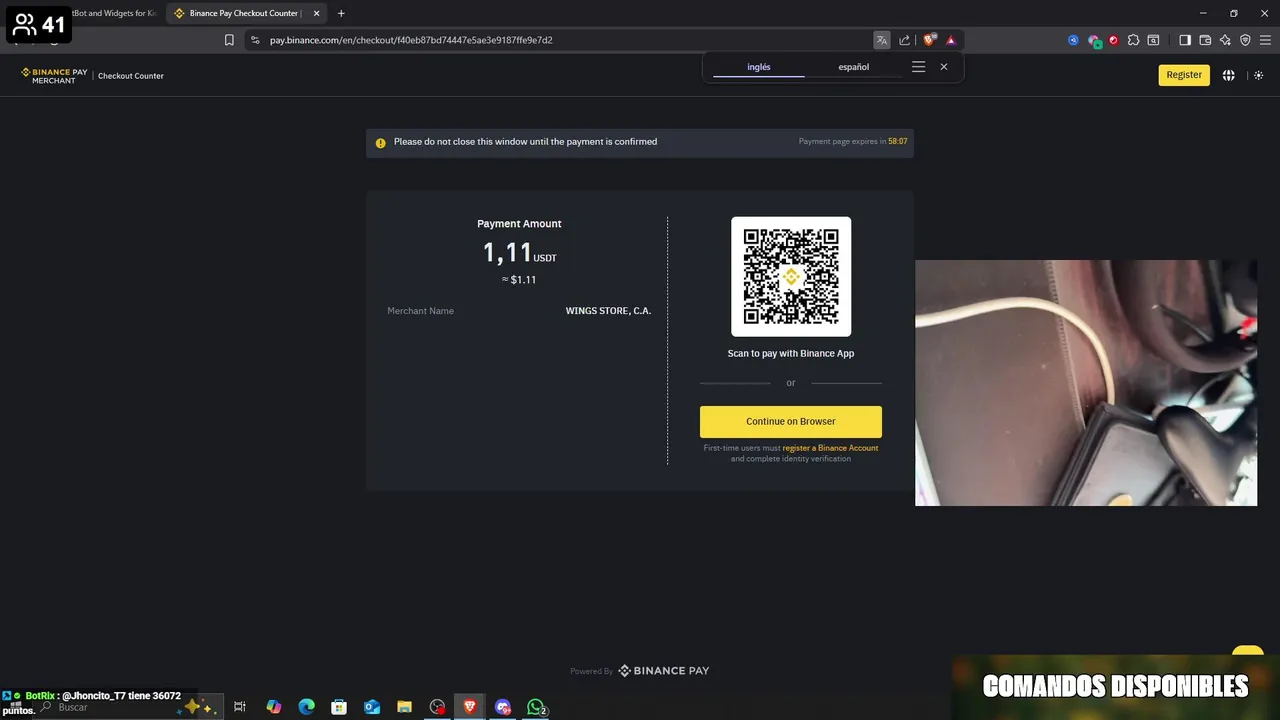Click the Payment Amount 1,11 USDT value
1280x720 pixels.
(x=519, y=253)
